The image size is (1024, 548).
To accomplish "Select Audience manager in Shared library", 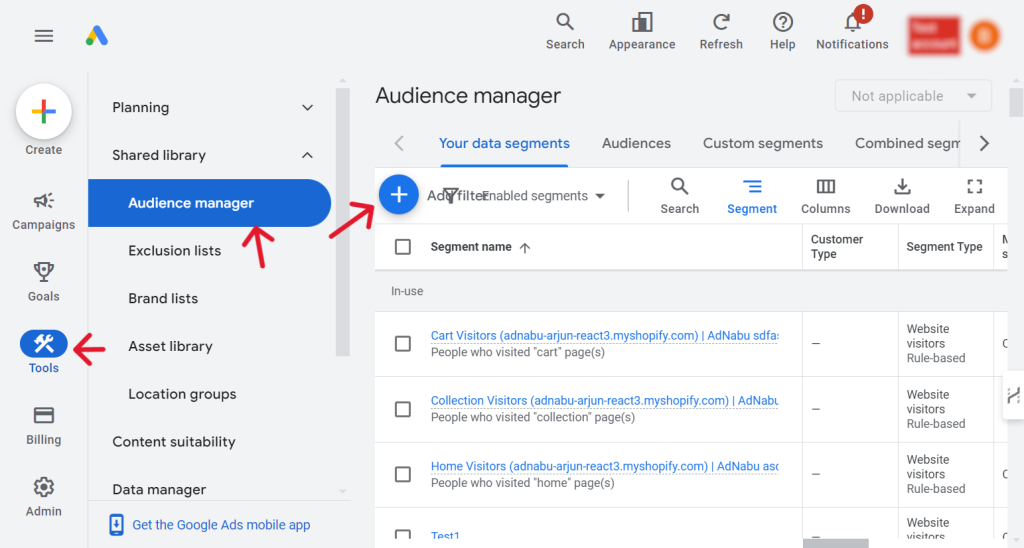I will pyautogui.click(x=209, y=203).
